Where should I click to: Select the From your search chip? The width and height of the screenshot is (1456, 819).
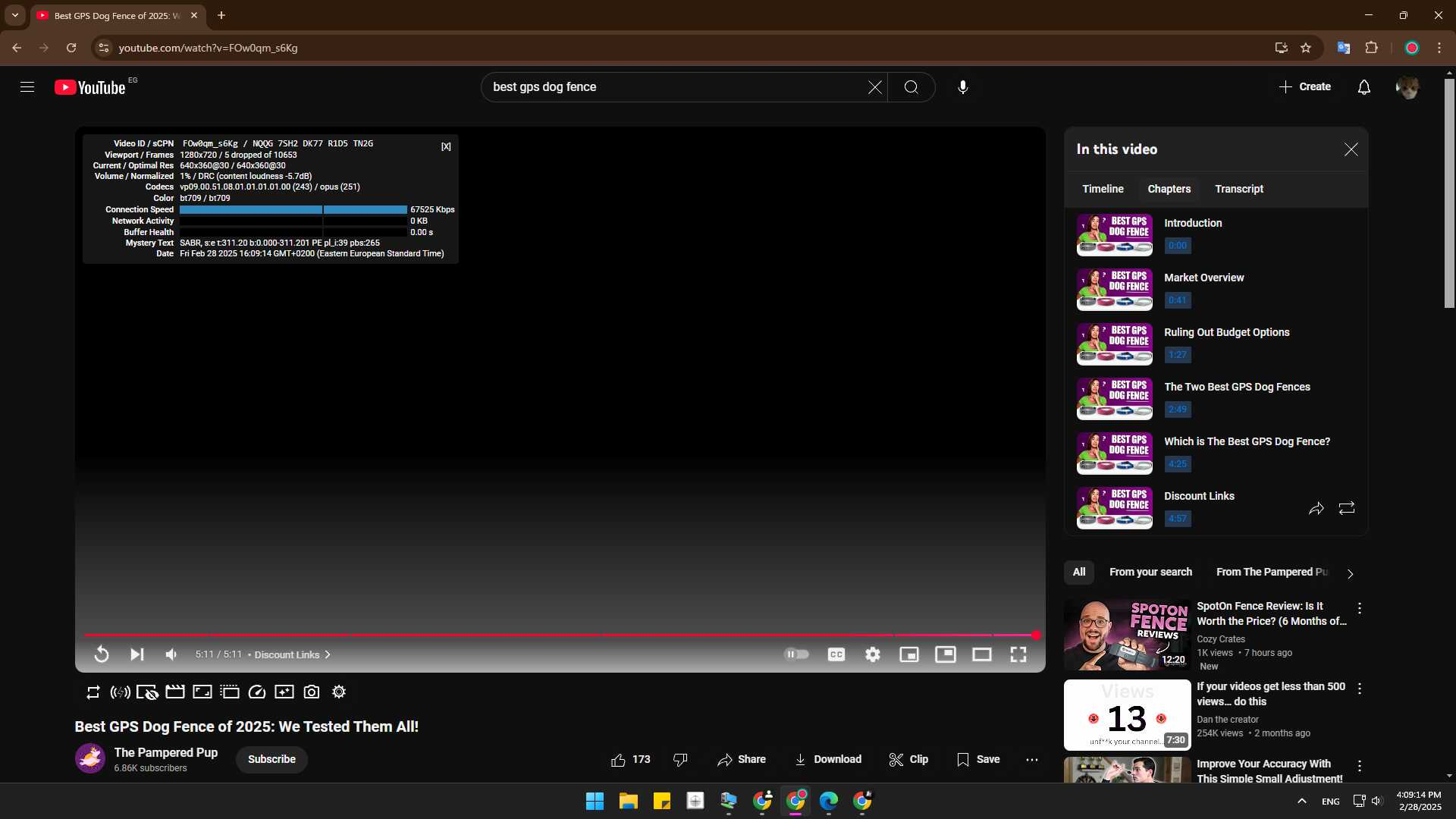coord(1150,573)
